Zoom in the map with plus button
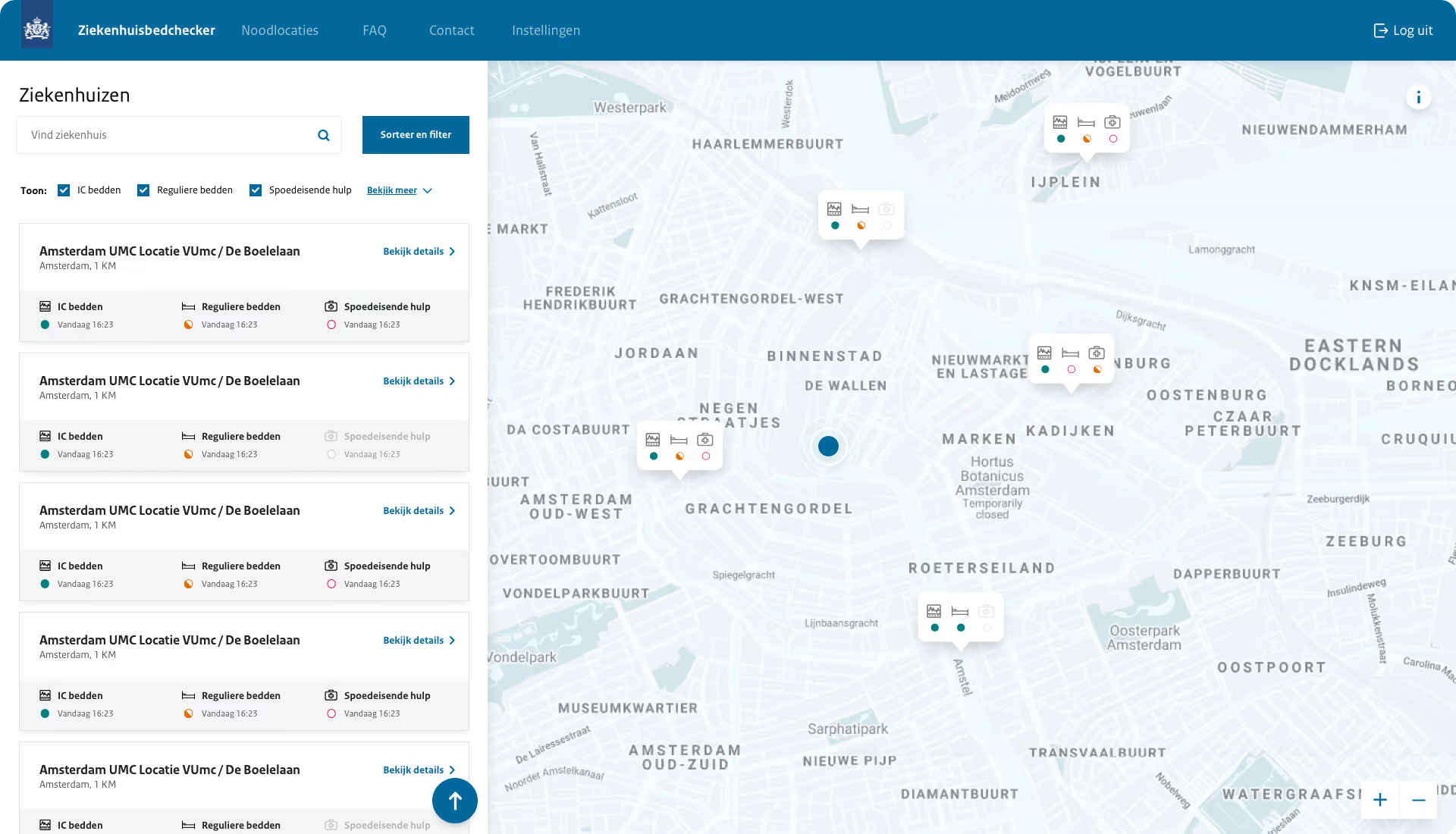Screen dimensions: 1456x834 [x=1380, y=800]
